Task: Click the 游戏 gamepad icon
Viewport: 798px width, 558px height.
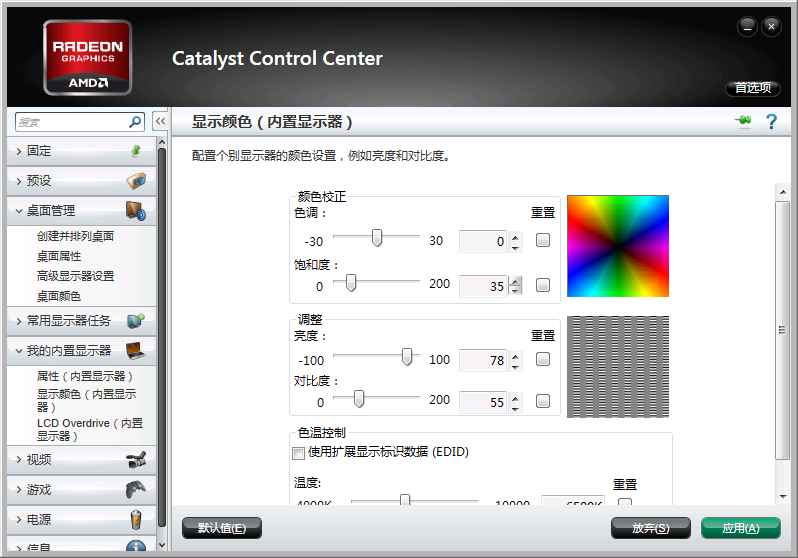Action: click(x=136, y=489)
